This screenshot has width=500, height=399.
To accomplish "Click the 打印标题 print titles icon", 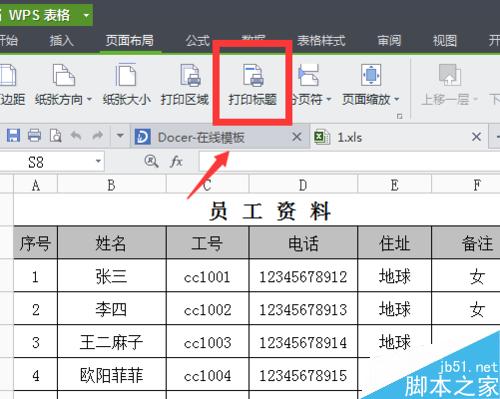I will coord(253,75).
